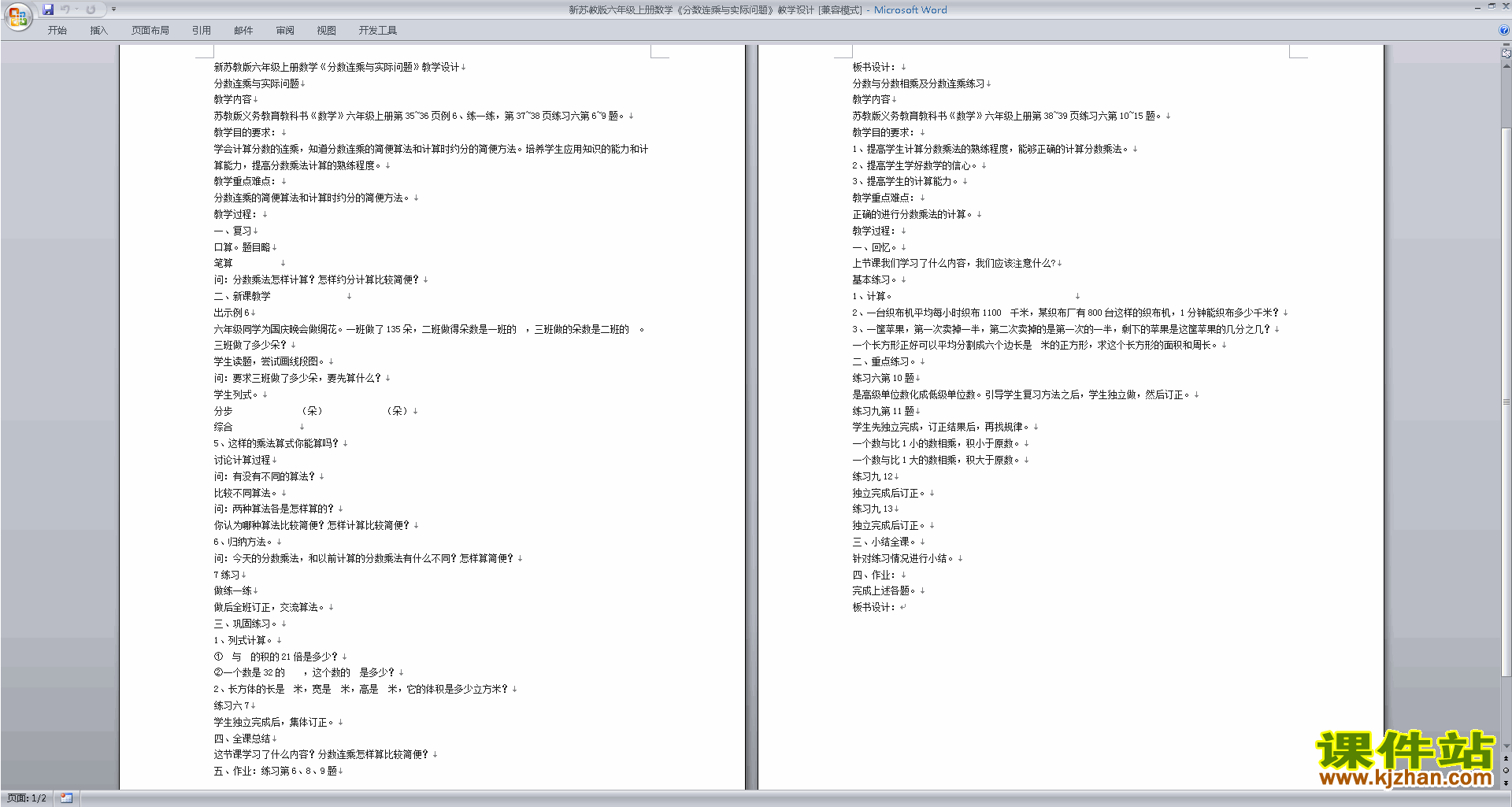The height and width of the screenshot is (807, 1512).
Task: Go to previous page double-arrow button
Action: coord(1506,759)
